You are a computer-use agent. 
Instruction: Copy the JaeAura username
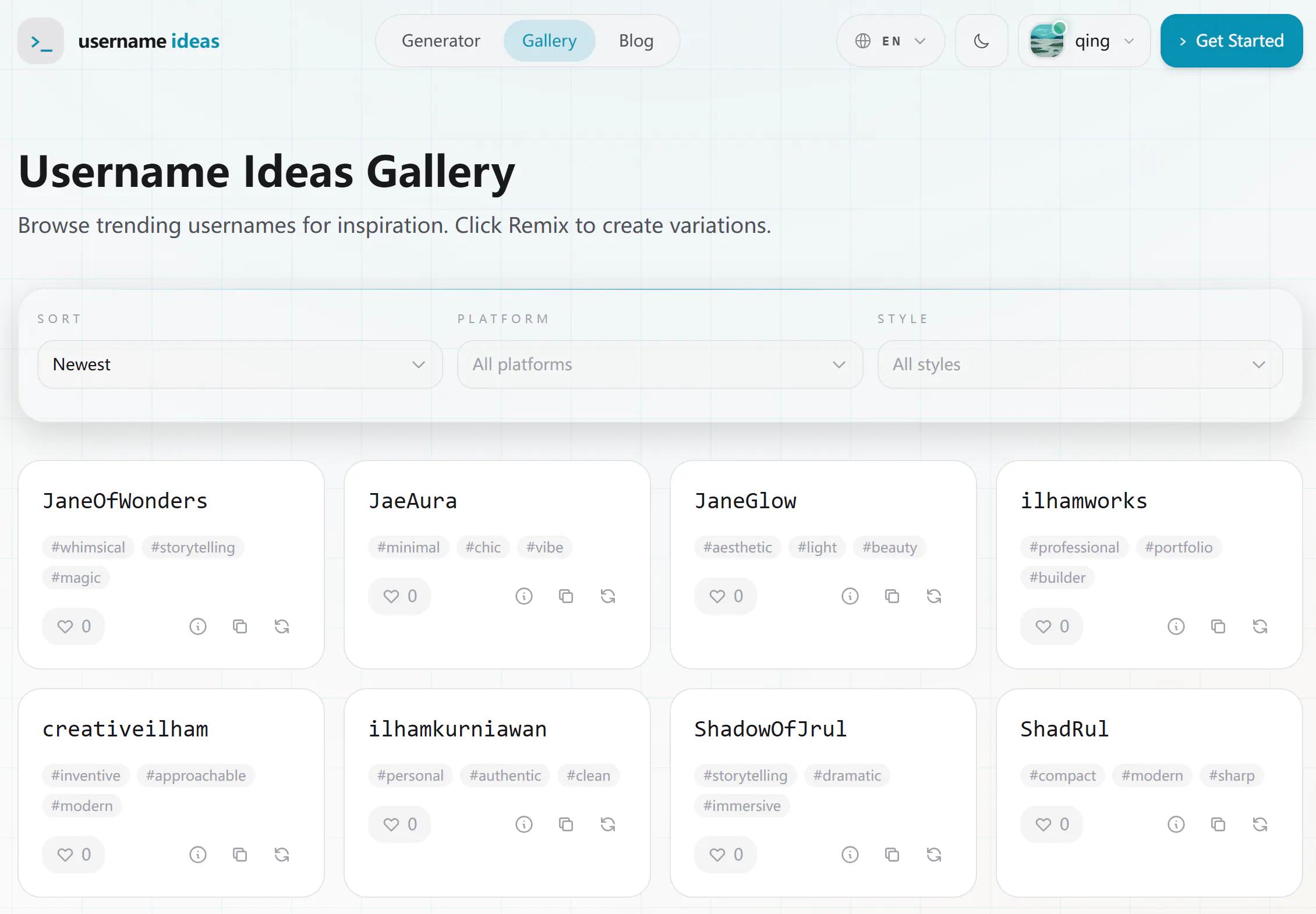click(566, 596)
